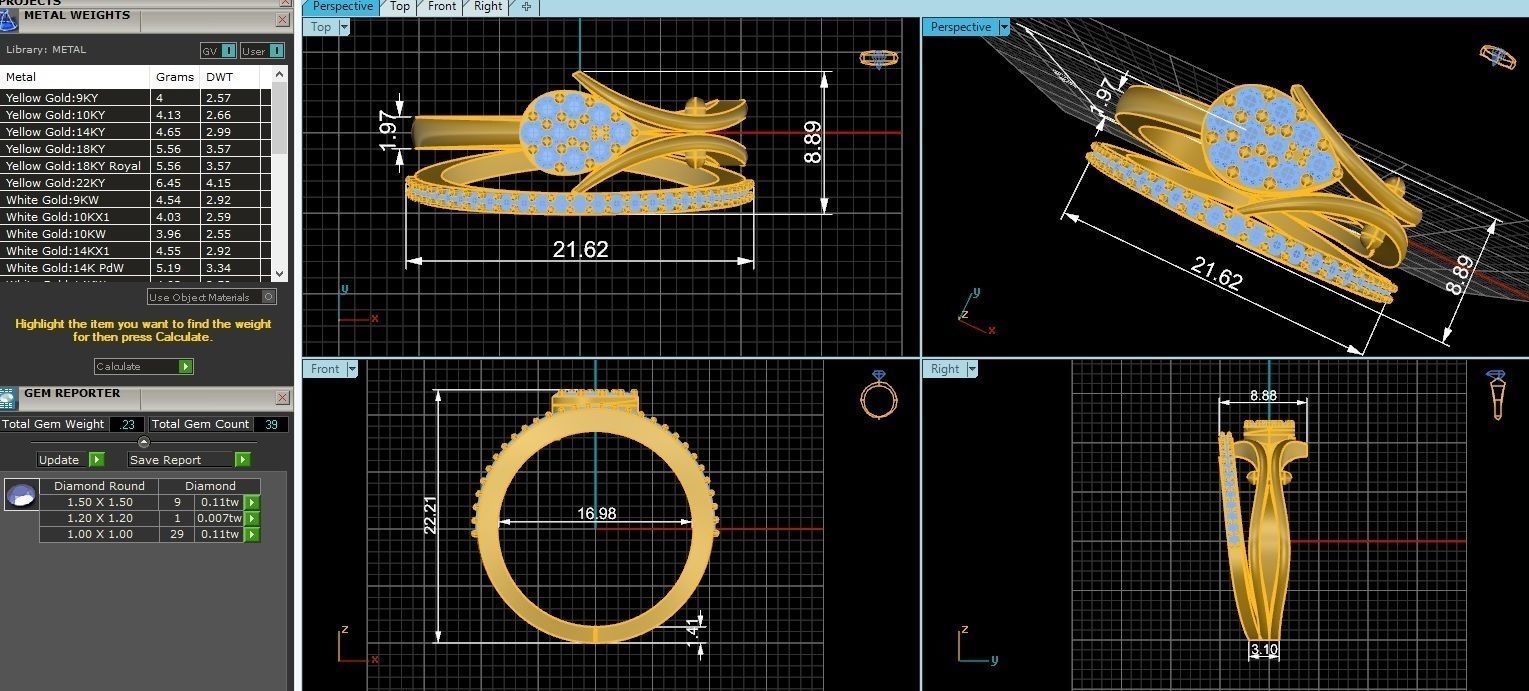Select Yellow Gold:18KY row
This screenshot has height=691, width=1529.
point(135,149)
